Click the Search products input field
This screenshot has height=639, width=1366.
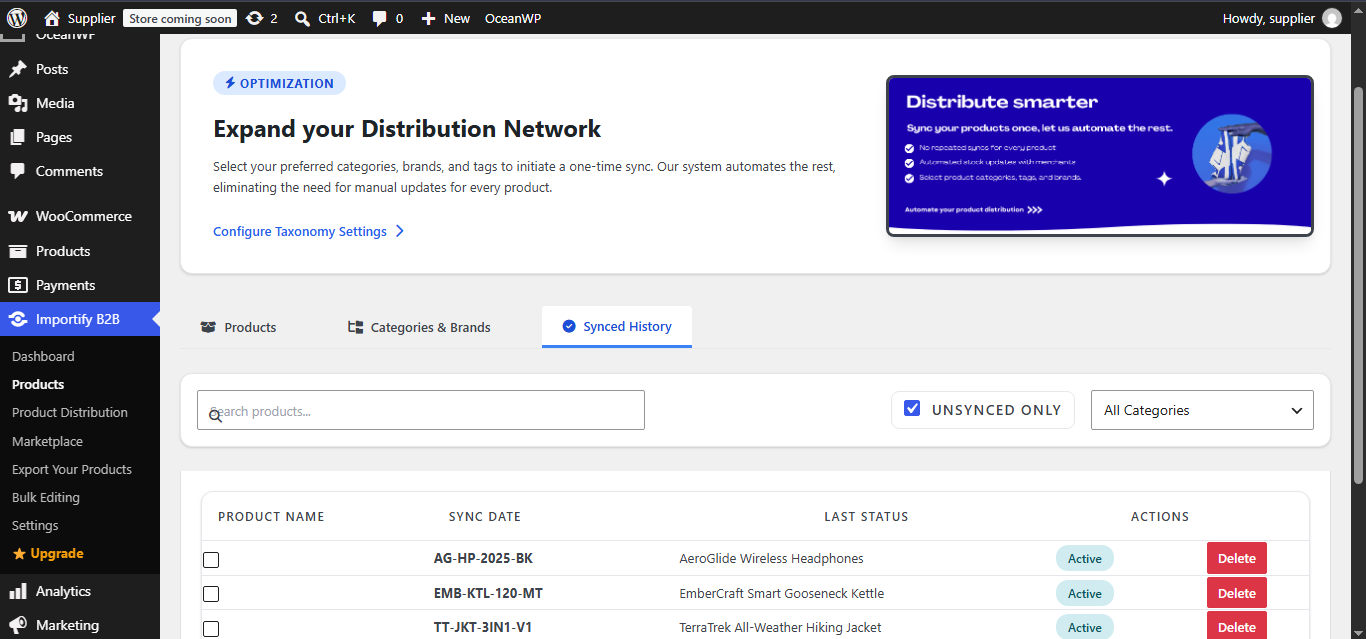click(421, 410)
